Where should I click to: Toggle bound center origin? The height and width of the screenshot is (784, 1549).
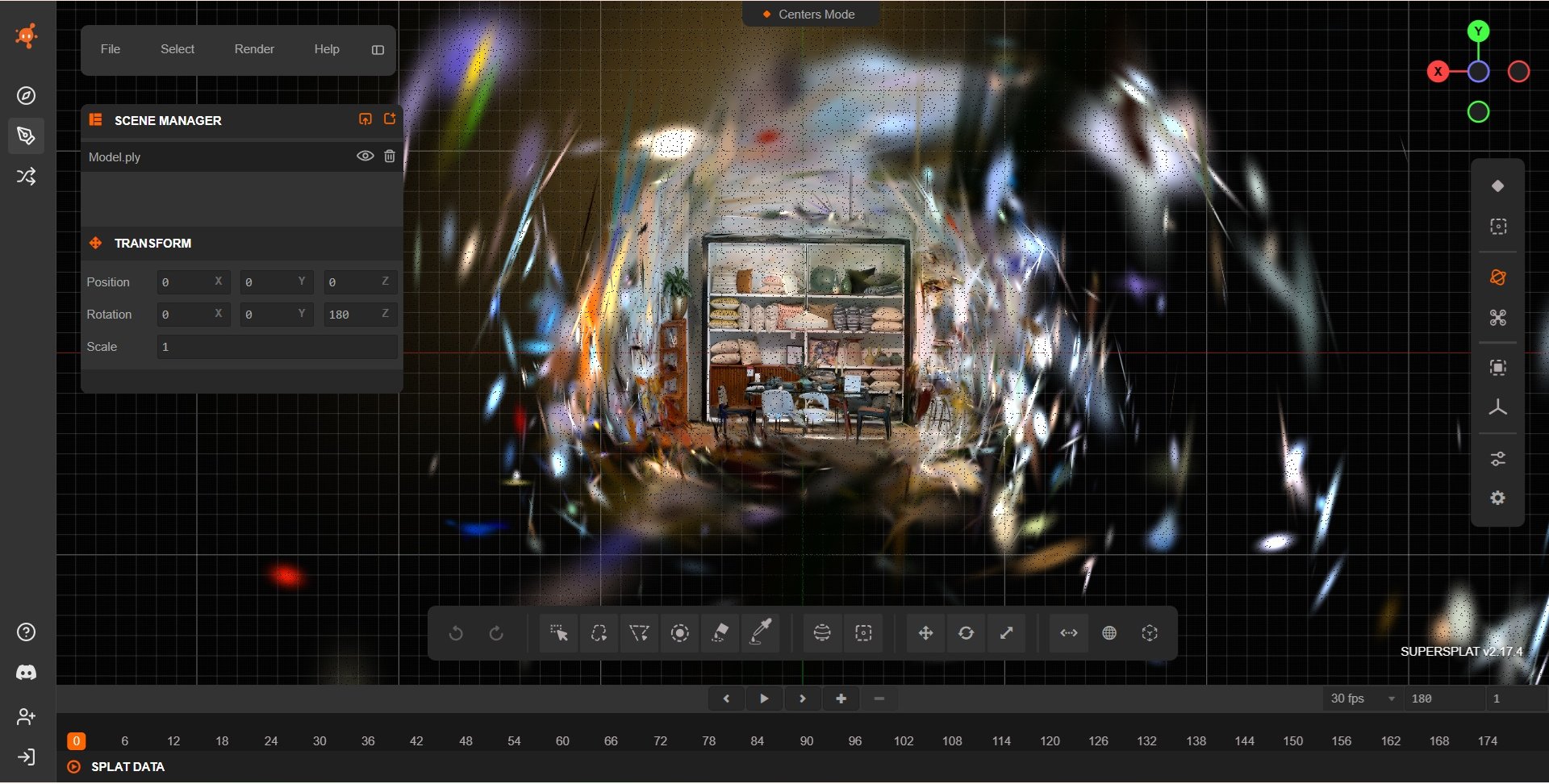point(1150,633)
